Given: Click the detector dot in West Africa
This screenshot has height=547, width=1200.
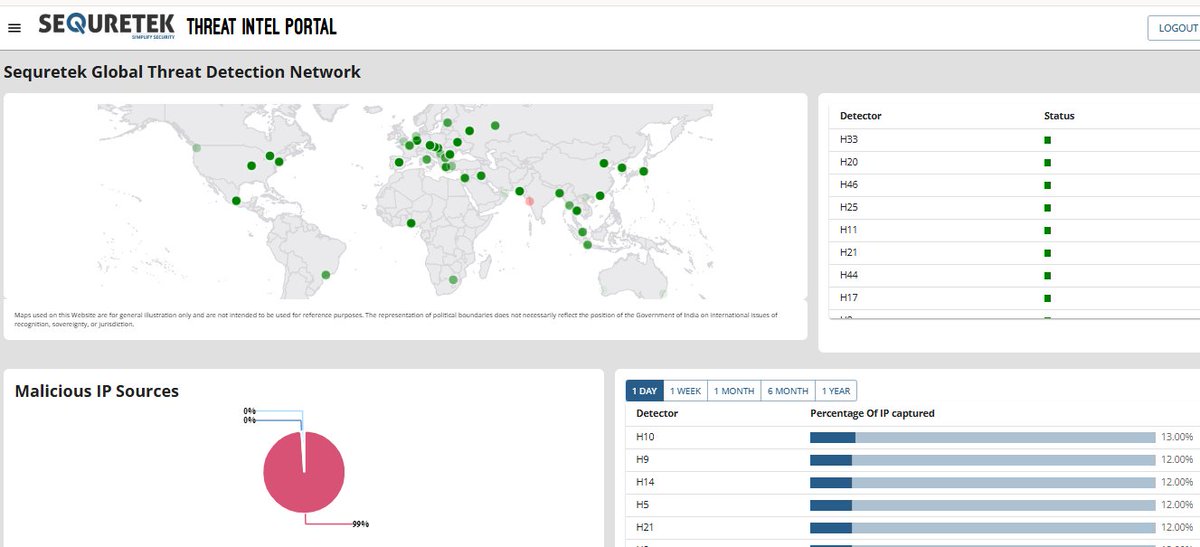Looking at the screenshot, I should (x=411, y=223).
